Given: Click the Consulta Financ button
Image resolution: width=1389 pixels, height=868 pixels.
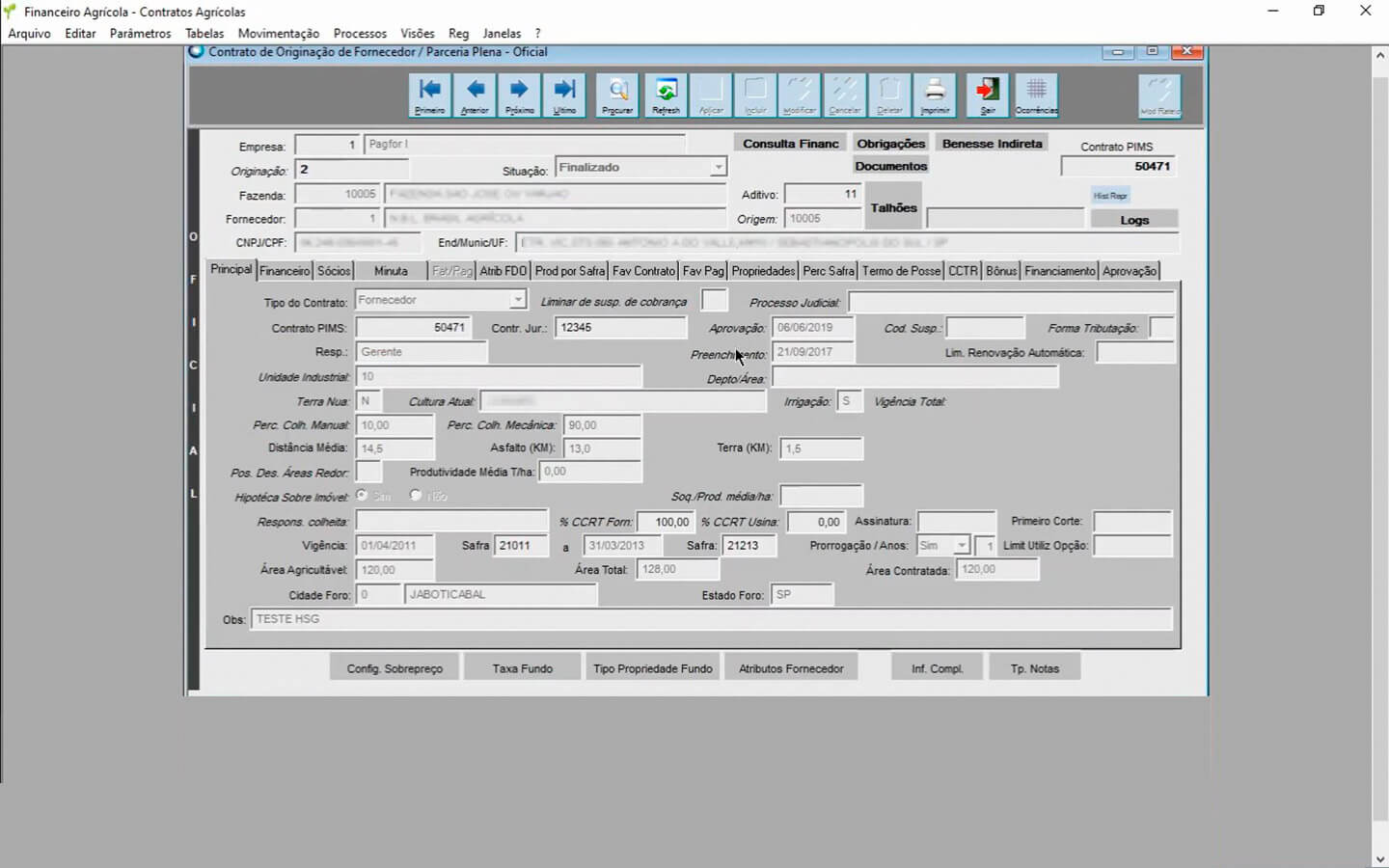Looking at the screenshot, I should pyautogui.click(x=790, y=144).
